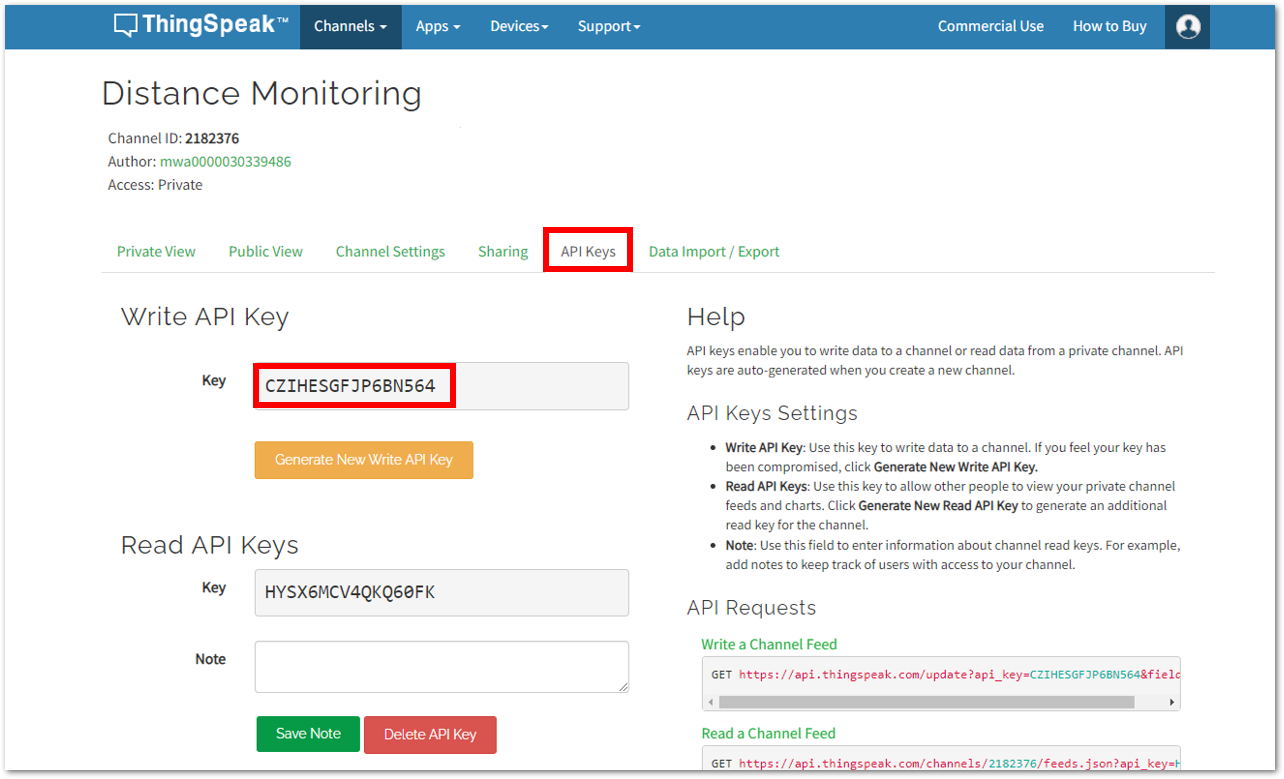The height and width of the screenshot is (779, 1284).
Task: Select the Sharing tab
Action: point(503,251)
